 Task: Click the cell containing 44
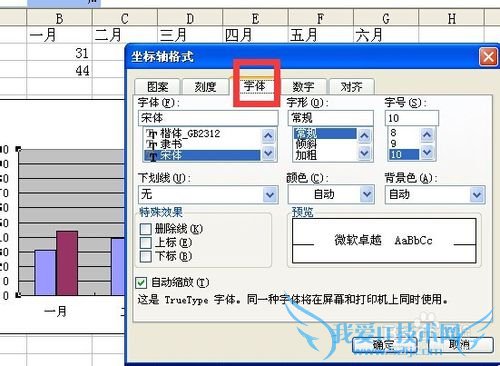click(x=59, y=70)
